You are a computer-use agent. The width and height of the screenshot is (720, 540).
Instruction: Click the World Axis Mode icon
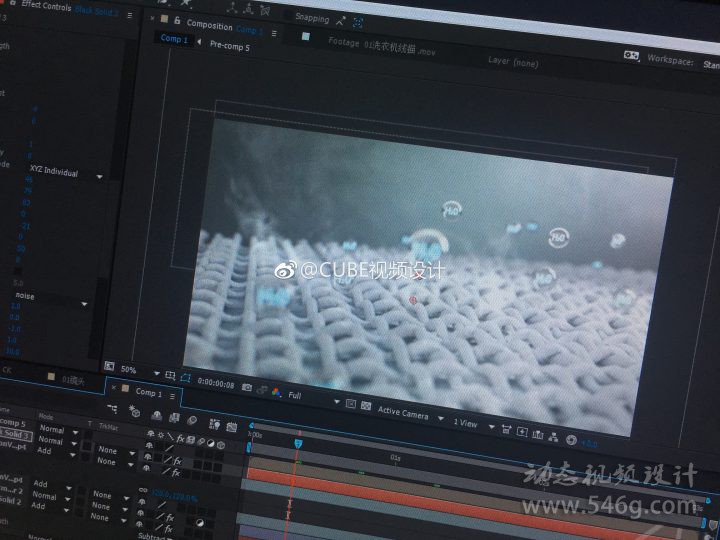[248, 8]
